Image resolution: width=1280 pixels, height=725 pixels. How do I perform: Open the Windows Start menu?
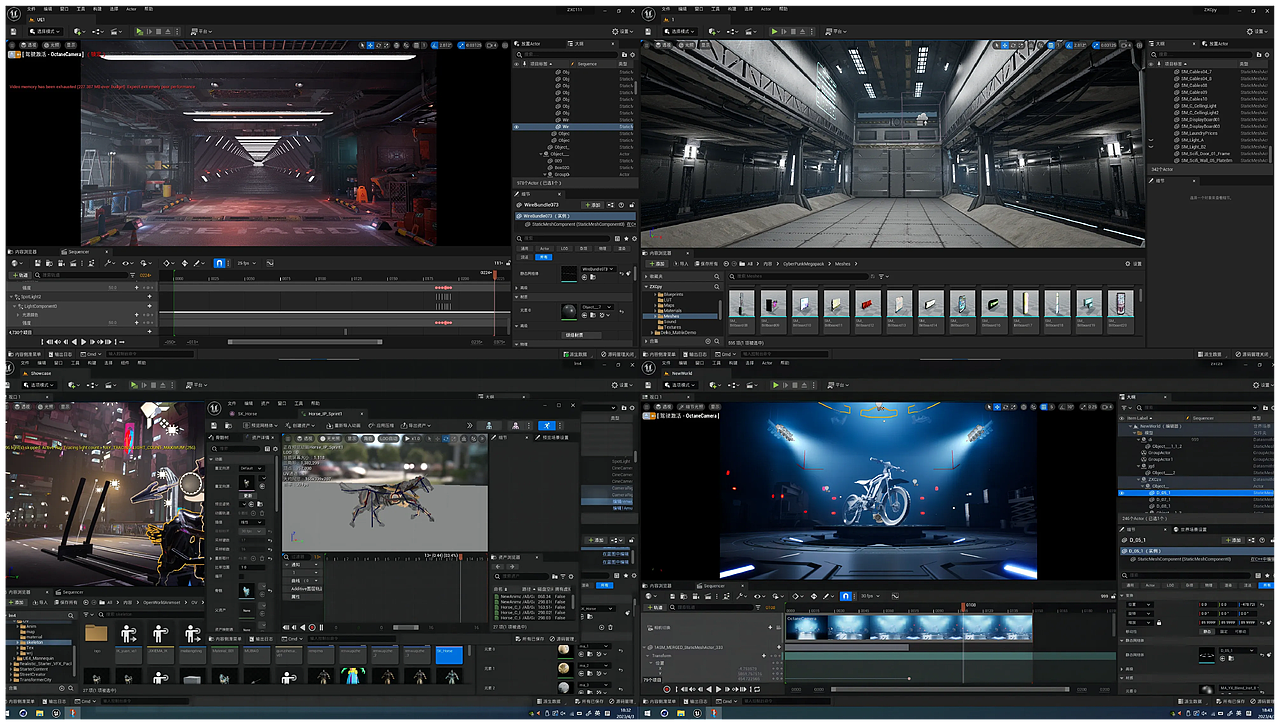[x=649, y=713]
